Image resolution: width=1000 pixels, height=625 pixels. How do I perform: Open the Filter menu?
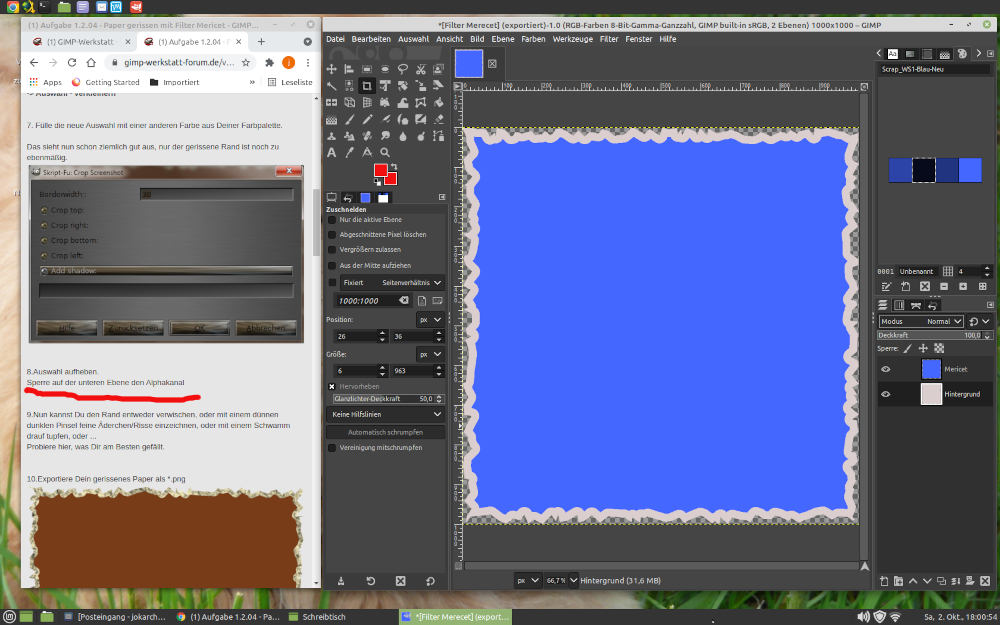point(608,39)
